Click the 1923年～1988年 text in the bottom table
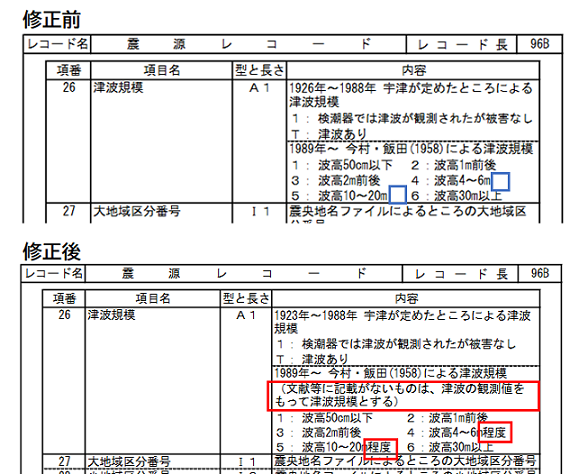 point(316,316)
